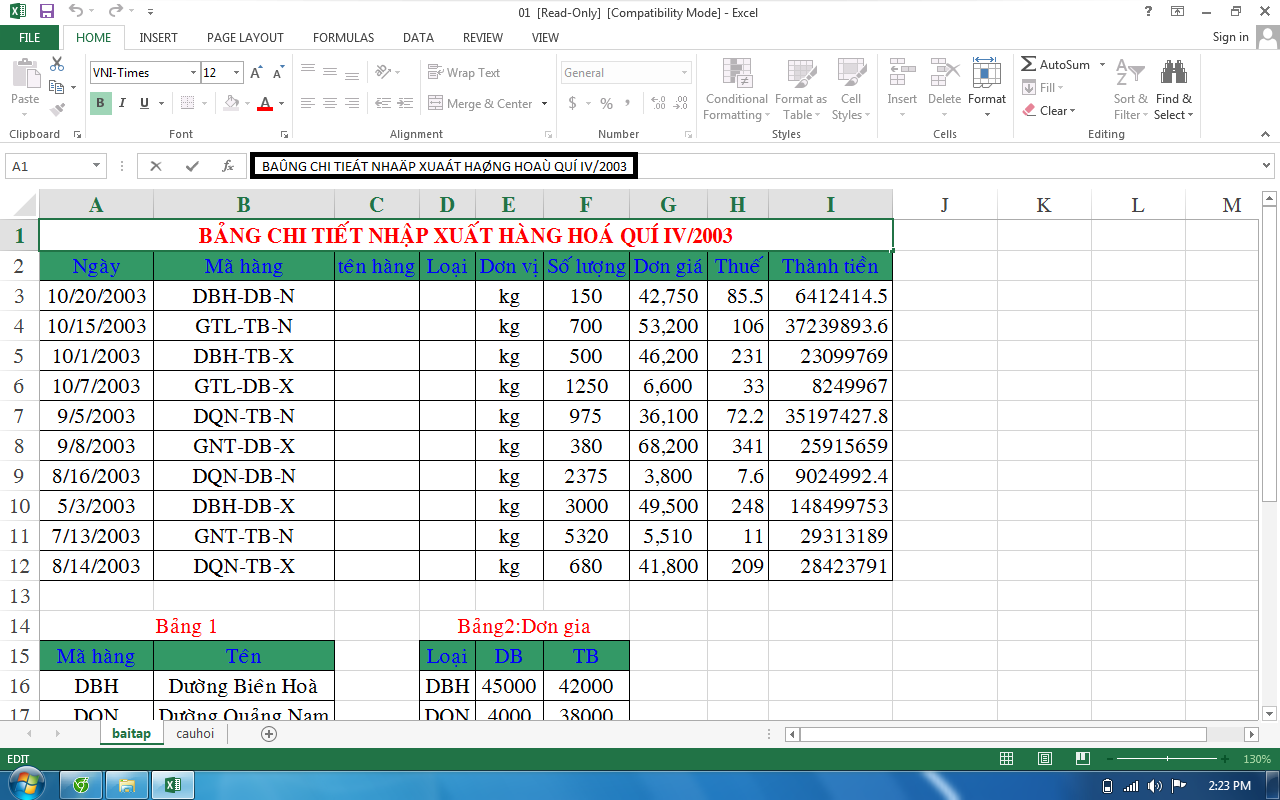
Task: Toggle Wrap Text
Action: coord(464,72)
